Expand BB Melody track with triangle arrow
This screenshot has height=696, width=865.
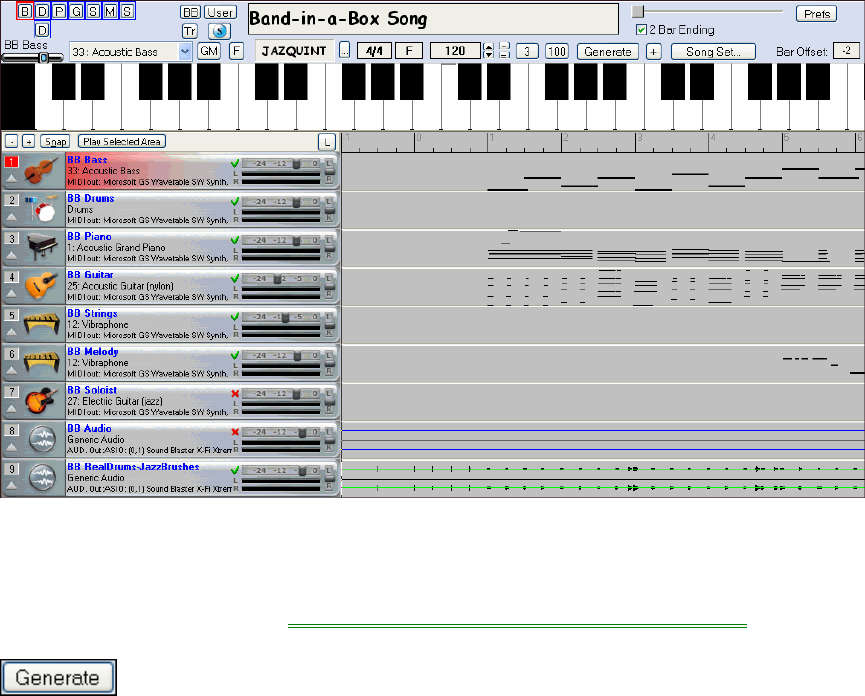click(12, 370)
